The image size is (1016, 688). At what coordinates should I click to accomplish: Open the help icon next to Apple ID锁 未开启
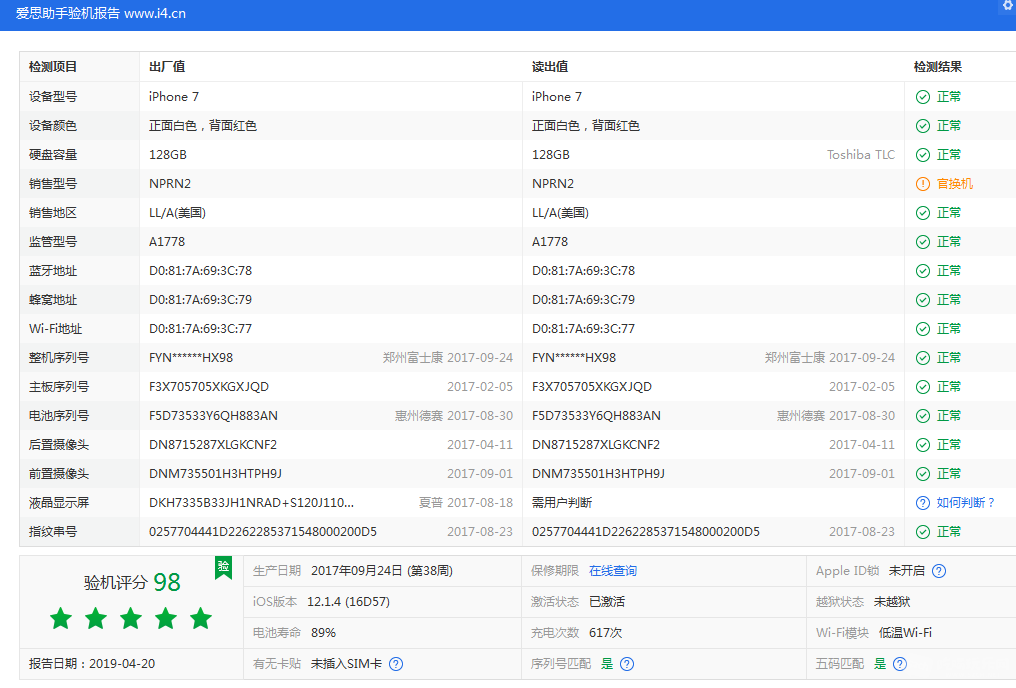coord(939,571)
